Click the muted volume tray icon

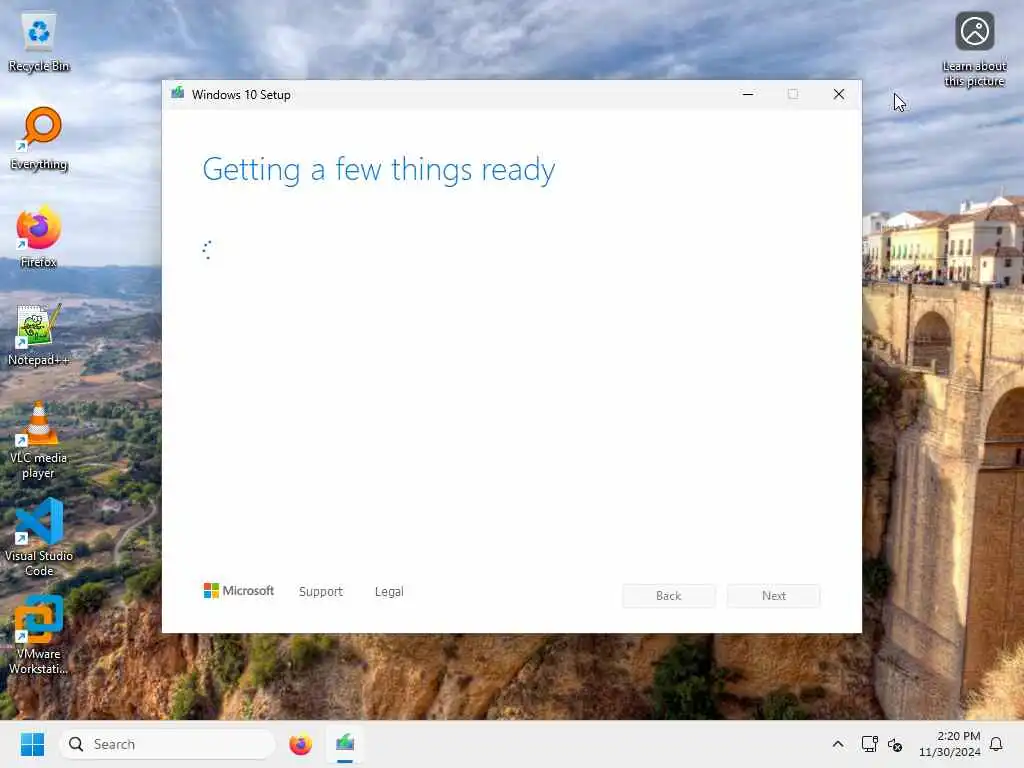(895, 744)
